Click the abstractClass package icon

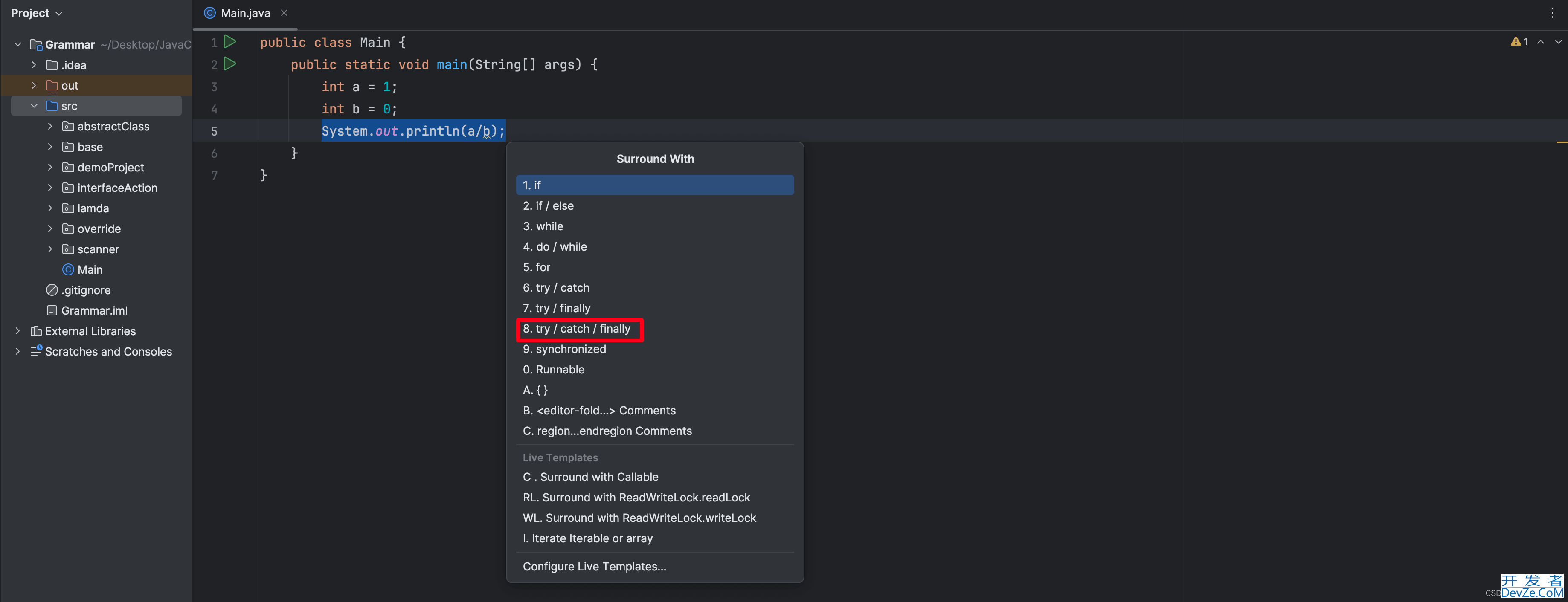pyautogui.click(x=68, y=127)
